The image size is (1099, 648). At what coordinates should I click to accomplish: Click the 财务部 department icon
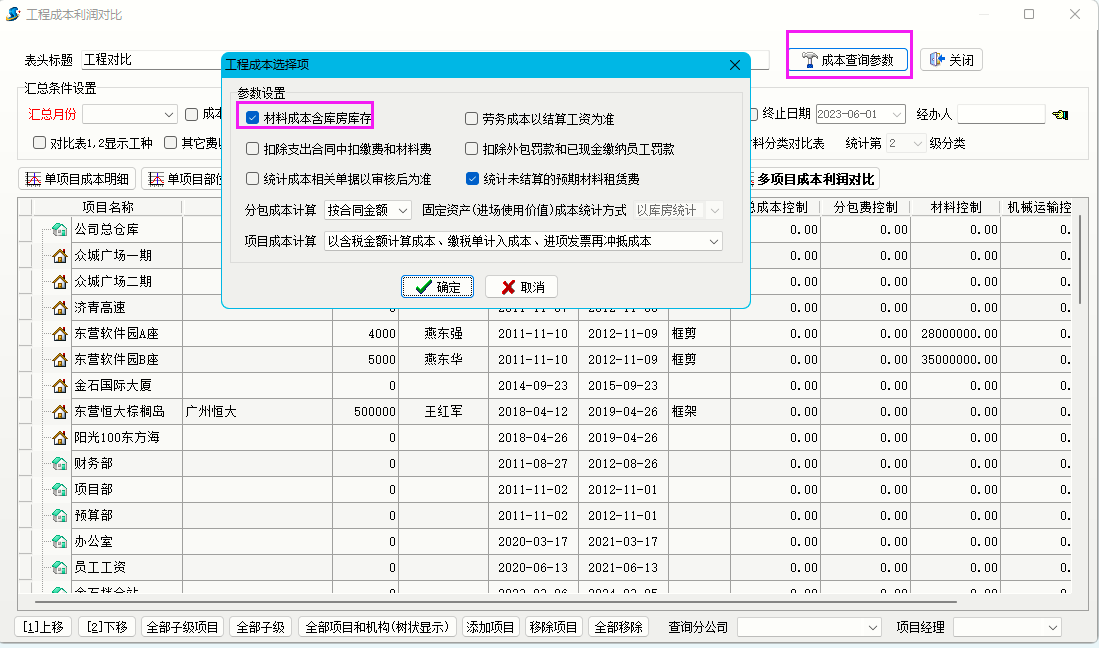tap(60, 464)
